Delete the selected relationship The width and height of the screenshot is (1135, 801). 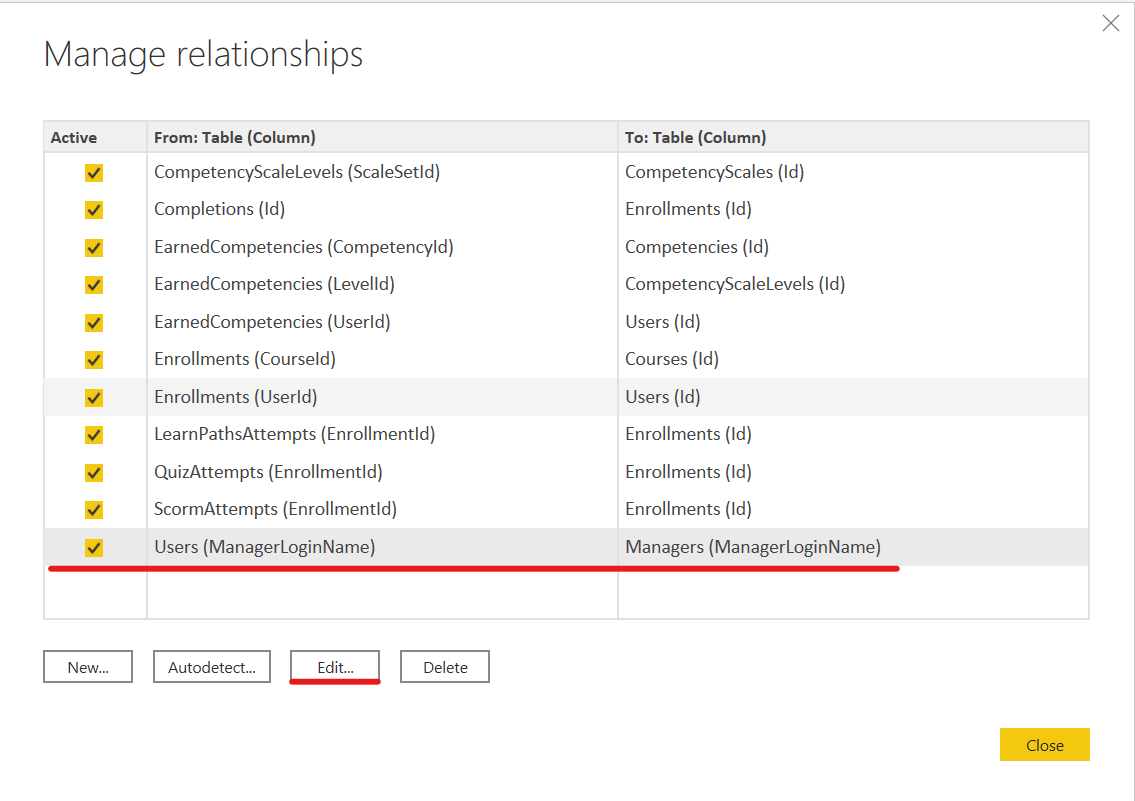445,667
